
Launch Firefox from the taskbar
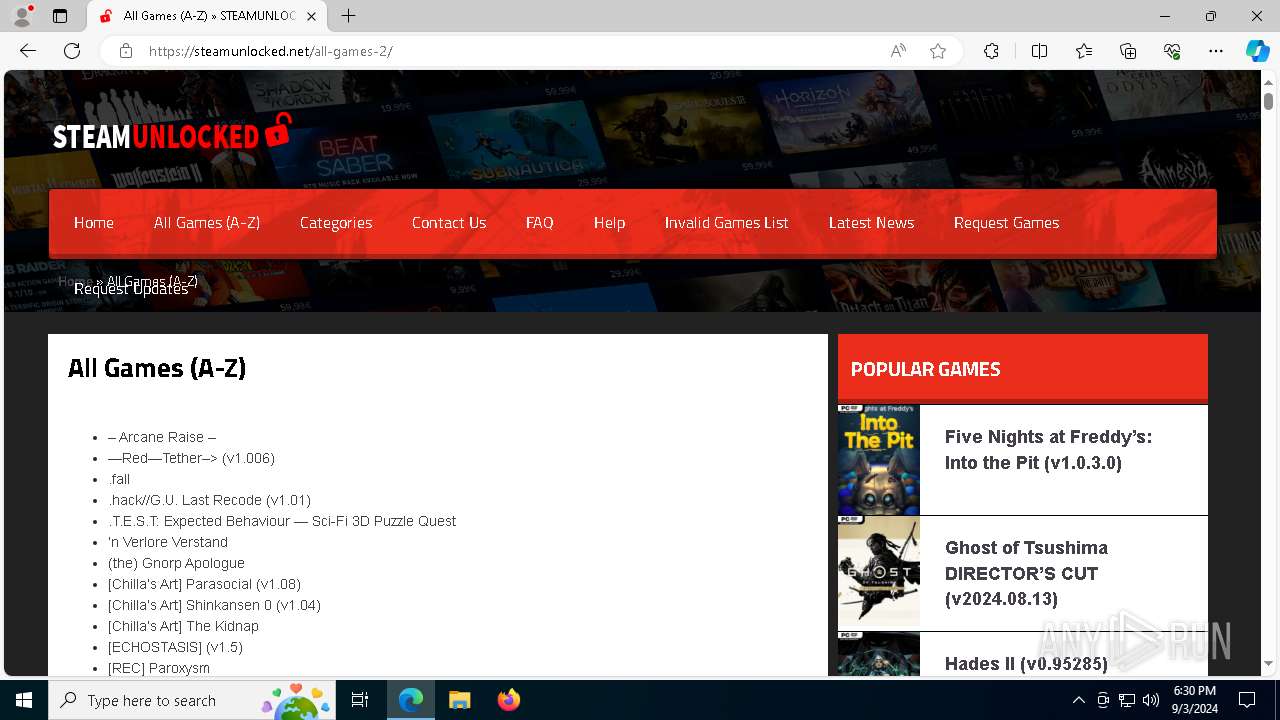coord(508,700)
